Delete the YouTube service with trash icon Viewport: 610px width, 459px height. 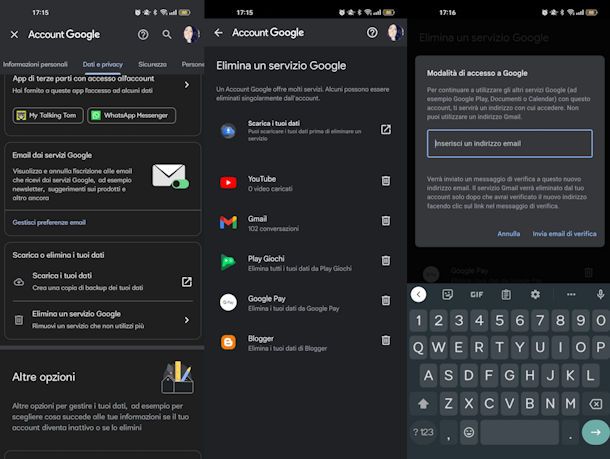click(x=386, y=181)
